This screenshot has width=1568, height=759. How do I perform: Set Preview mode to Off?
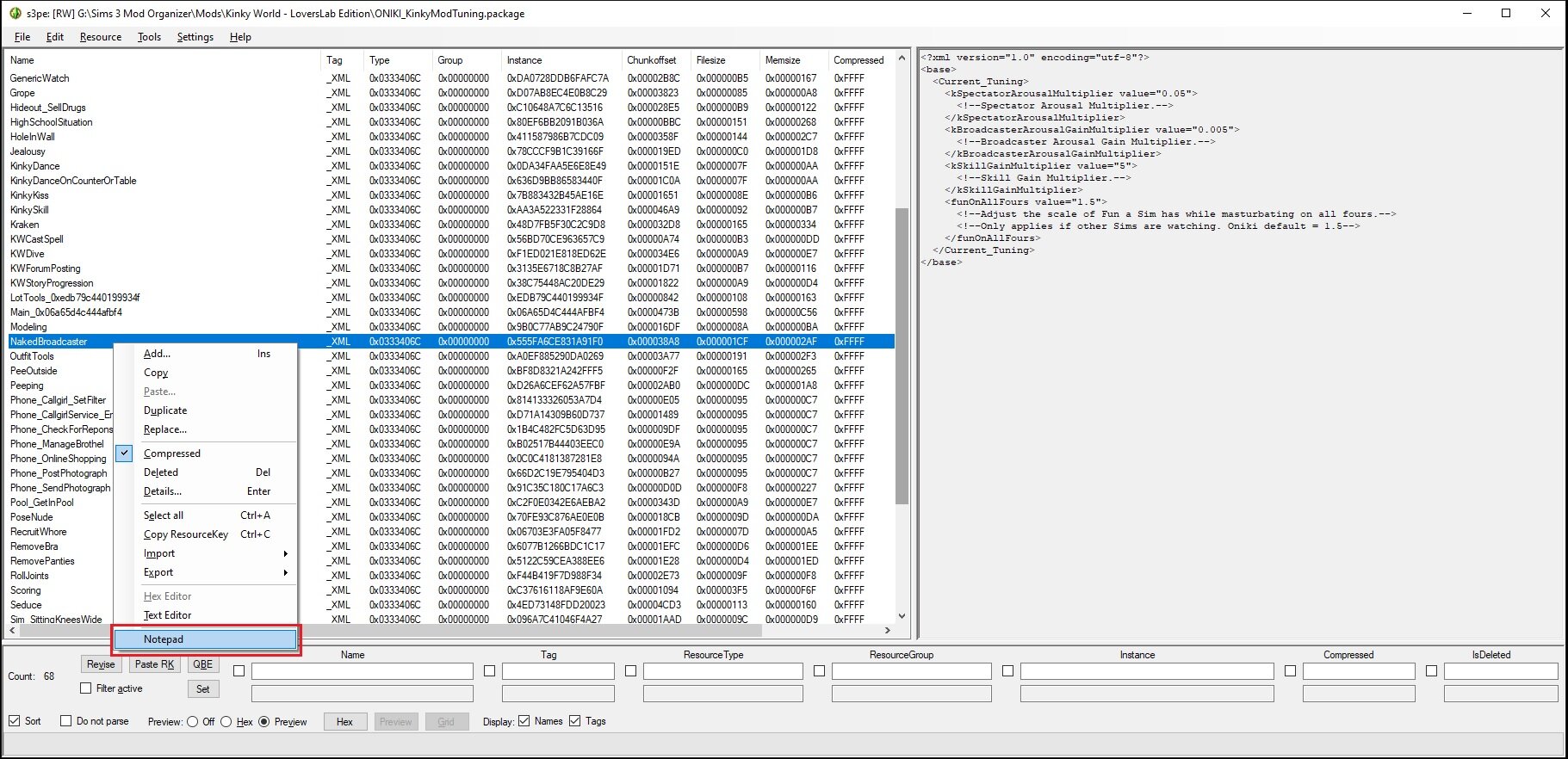[192, 722]
